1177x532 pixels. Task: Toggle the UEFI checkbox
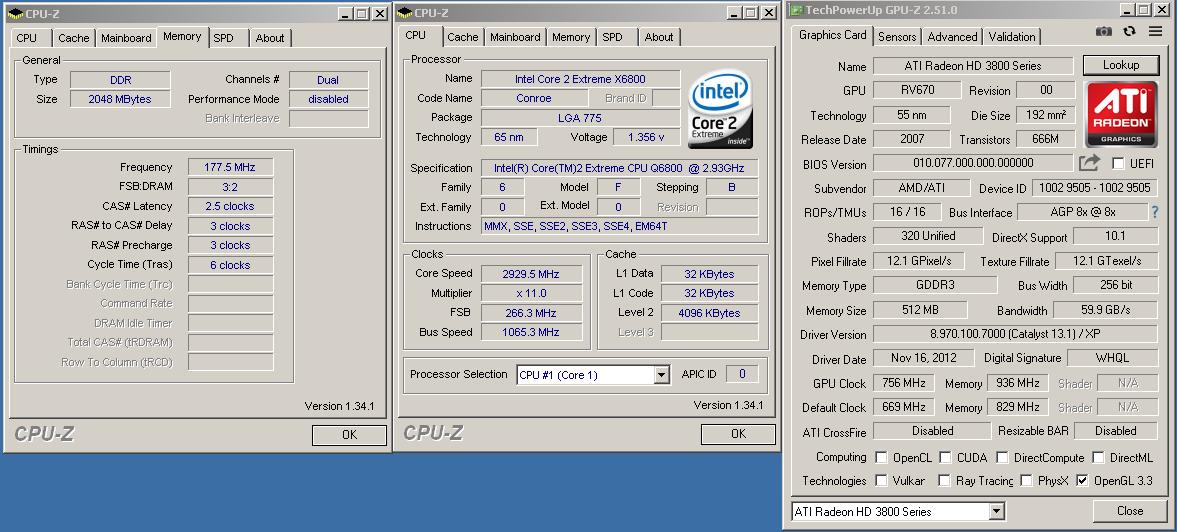pos(1118,164)
